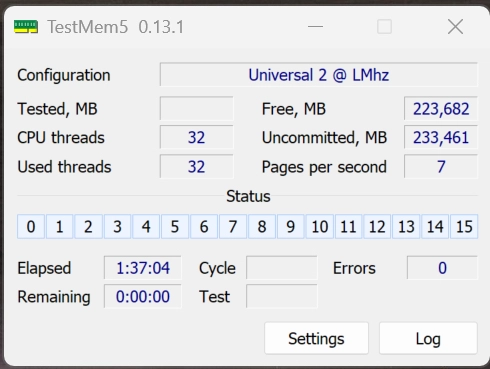Image resolution: width=490 pixels, height=369 pixels.
Task: Click the Remaining time 0:00:00
Action: (x=143, y=296)
